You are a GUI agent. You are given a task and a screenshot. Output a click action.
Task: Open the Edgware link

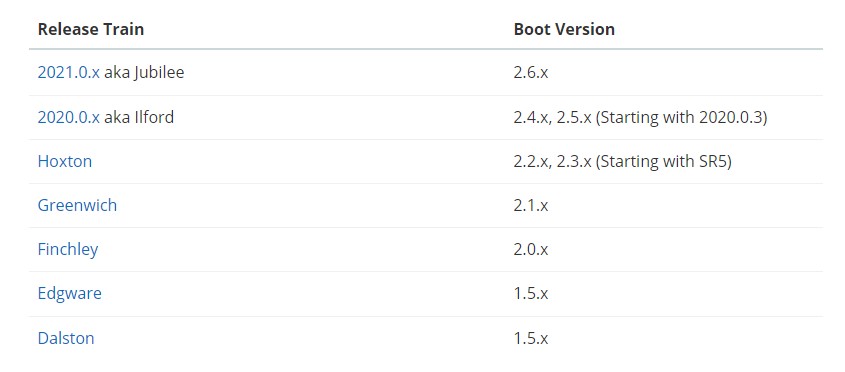tap(70, 294)
